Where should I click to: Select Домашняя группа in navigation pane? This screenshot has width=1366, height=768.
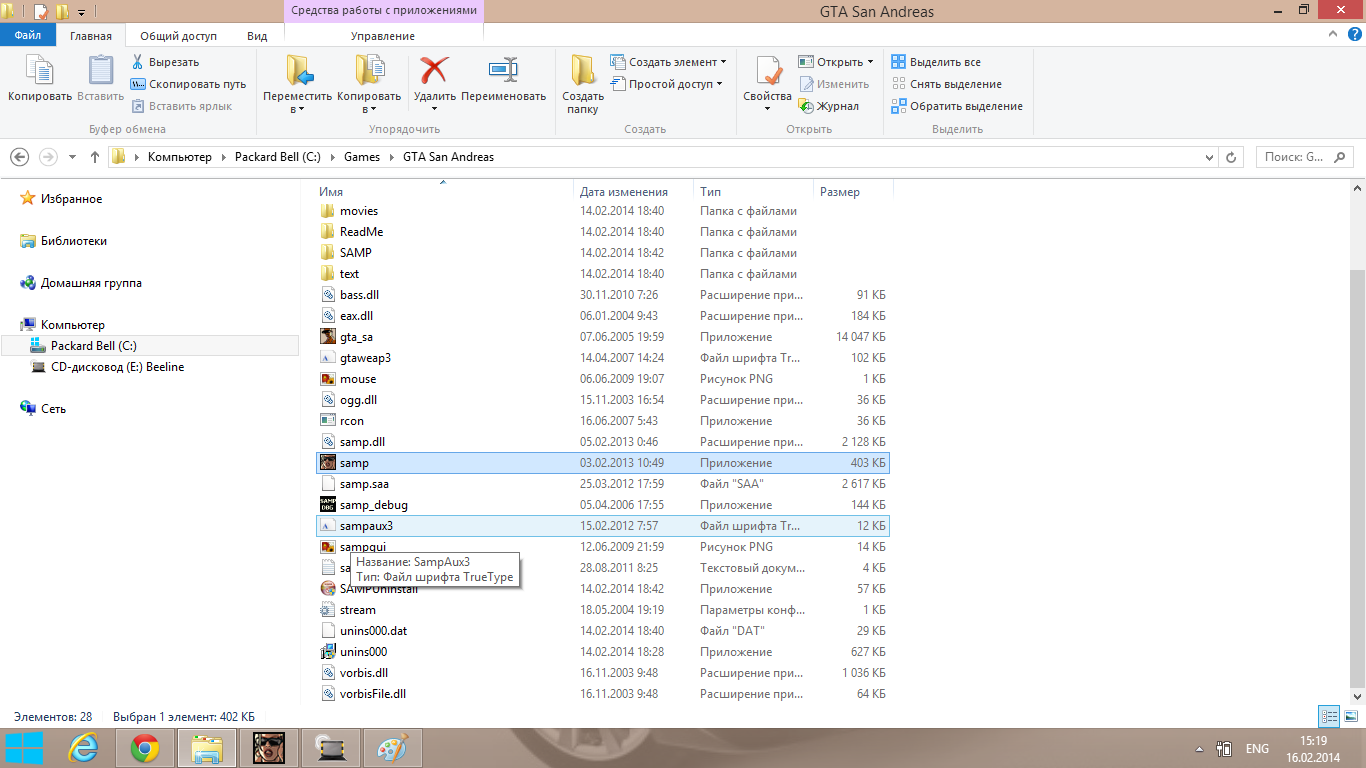(x=91, y=283)
